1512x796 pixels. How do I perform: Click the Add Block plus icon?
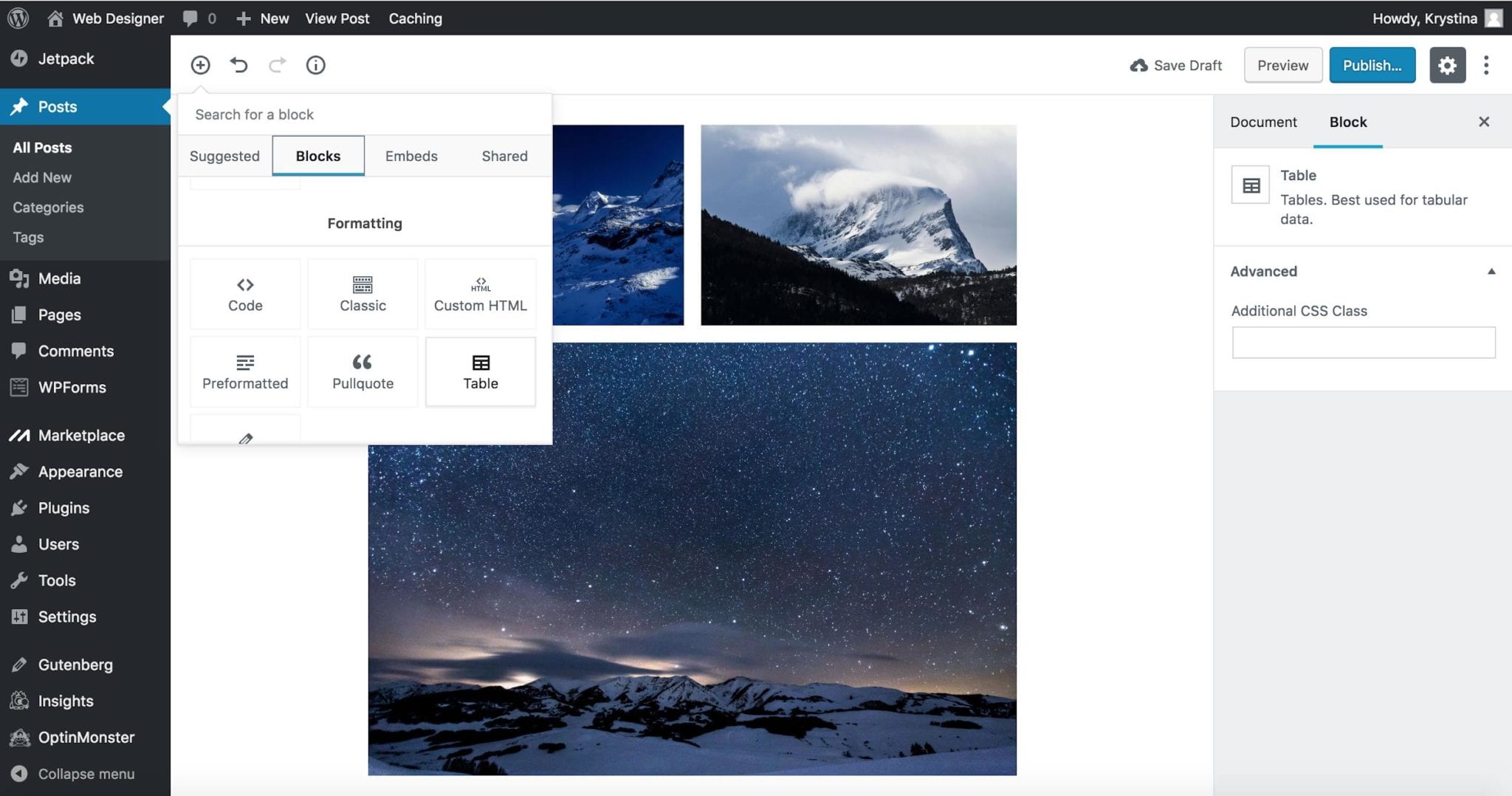point(200,65)
